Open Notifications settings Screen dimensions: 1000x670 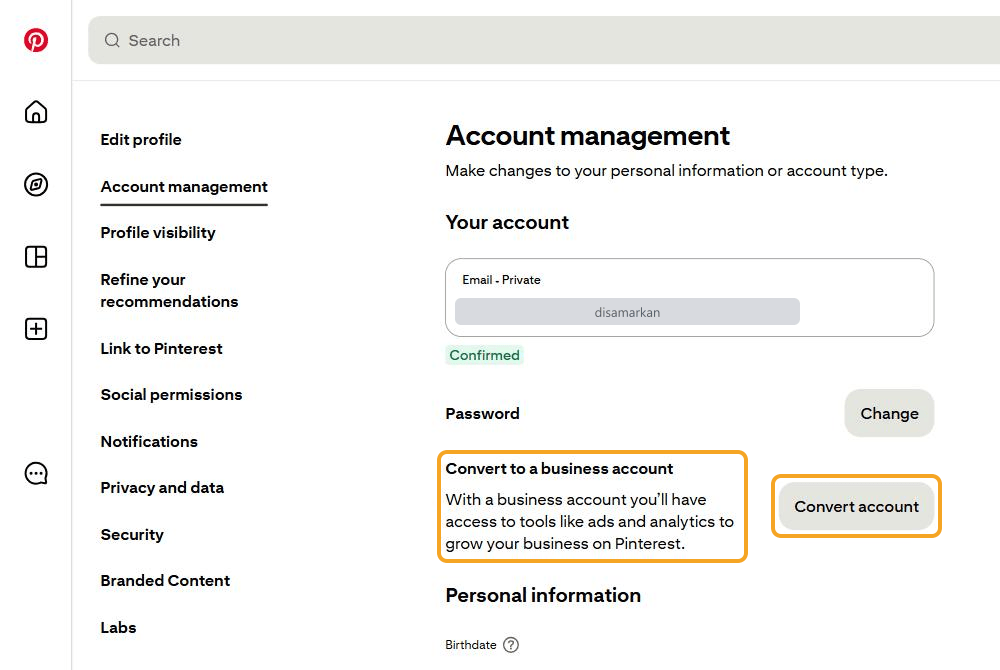(149, 442)
